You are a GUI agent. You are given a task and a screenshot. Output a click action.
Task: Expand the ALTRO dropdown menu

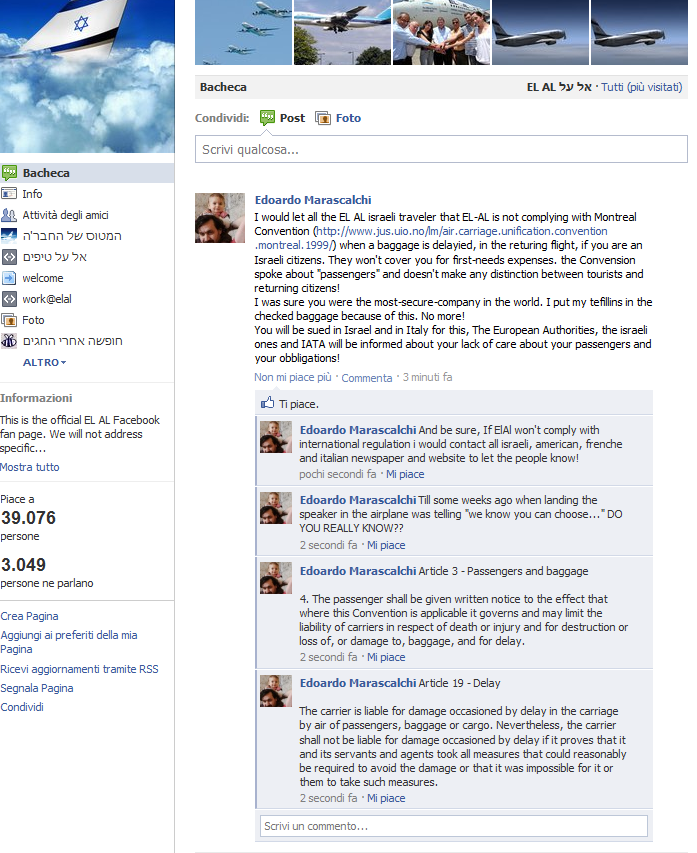click(x=44, y=362)
